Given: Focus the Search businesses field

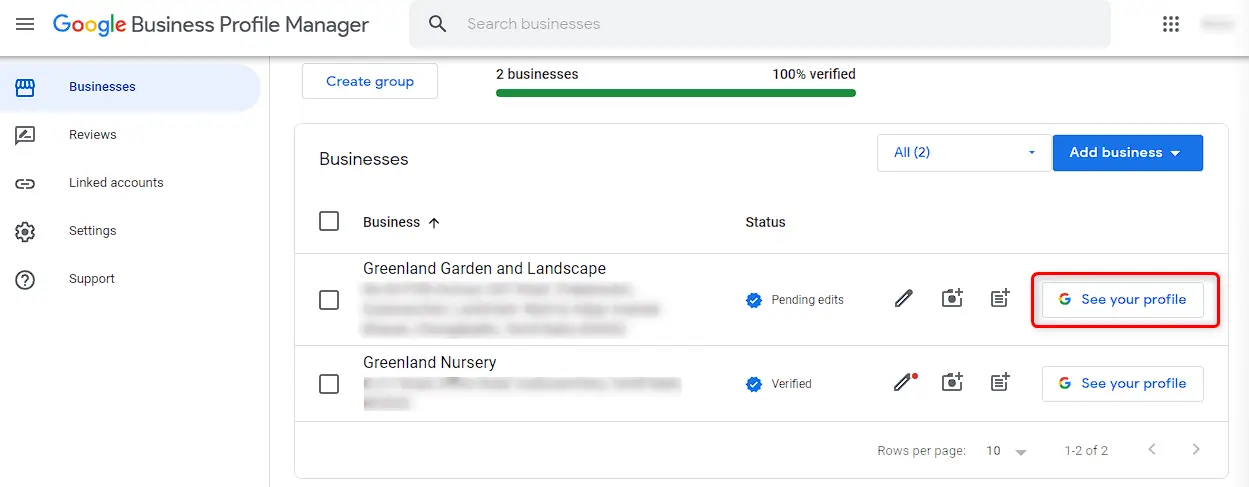Looking at the screenshot, I should (x=760, y=24).
